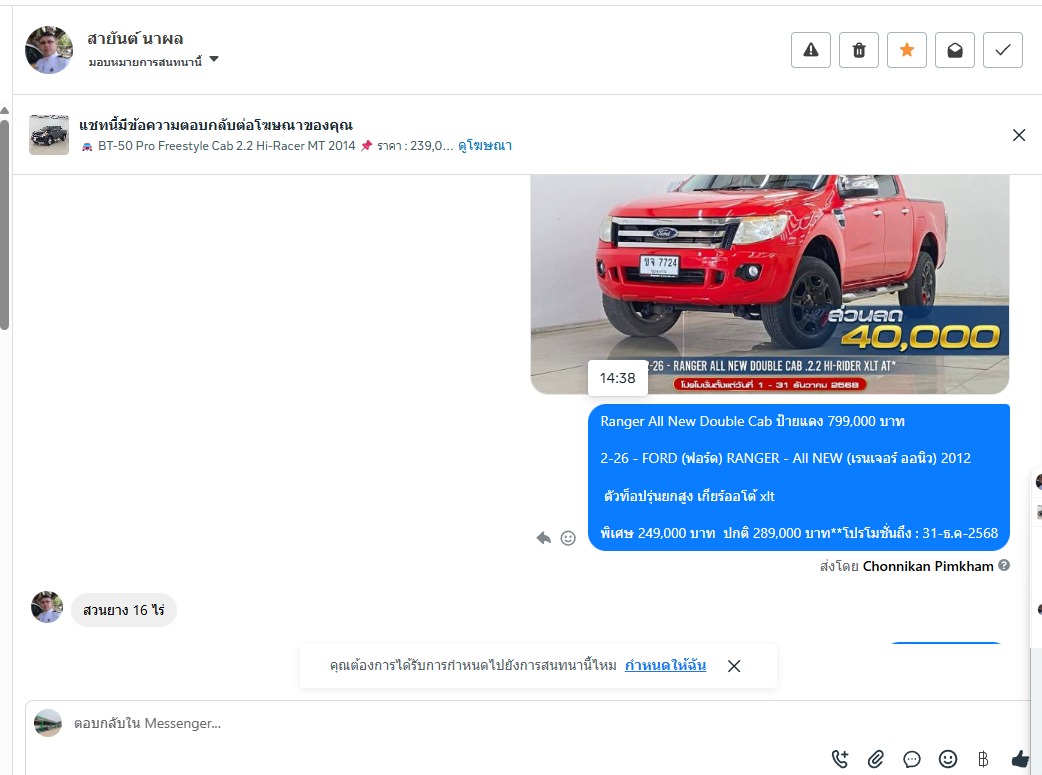The width and height of the screenshot is (1042, 775).
Task: Attach a file using the paperclip icon
Action: click(876, 759)
